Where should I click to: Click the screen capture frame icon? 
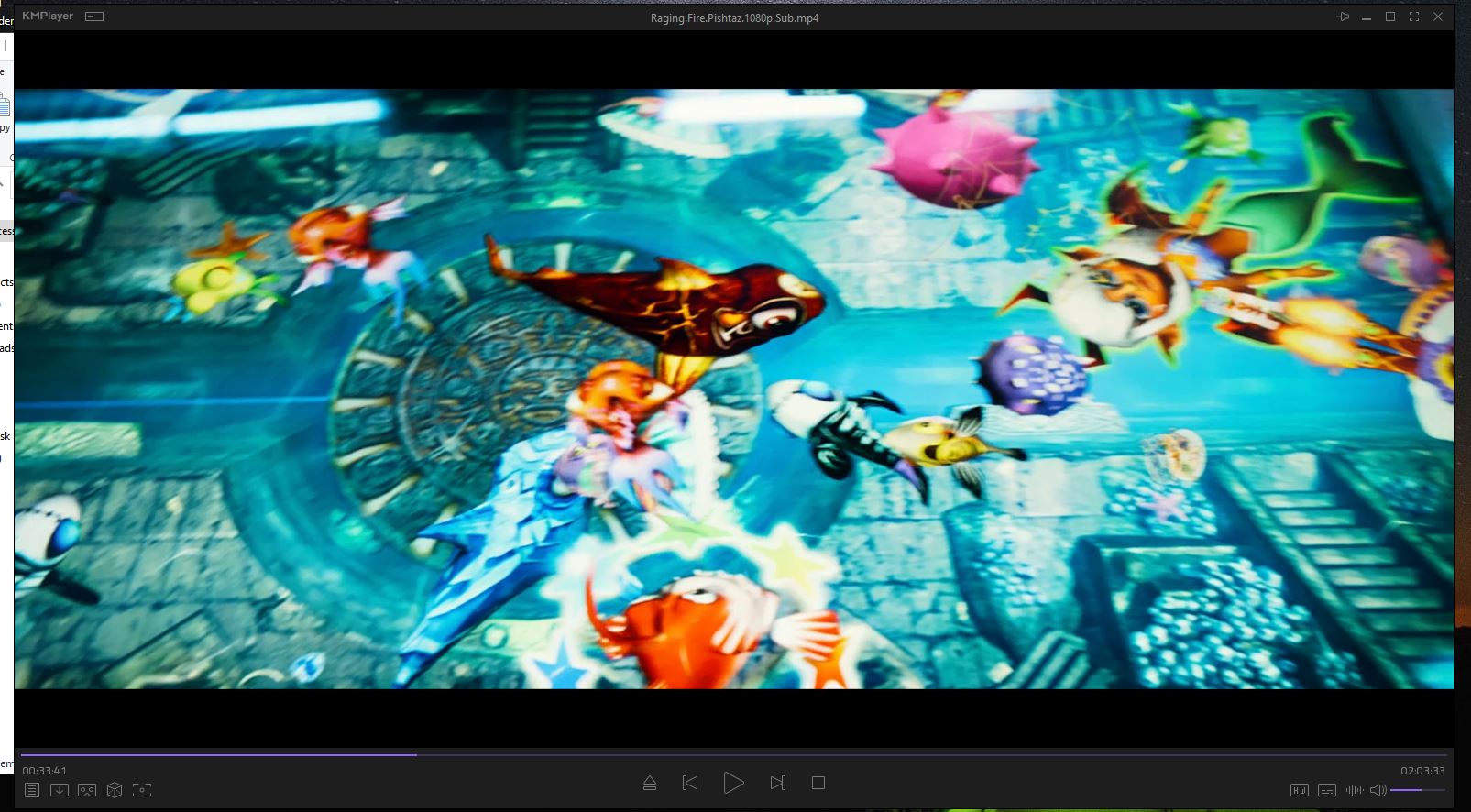142,790
